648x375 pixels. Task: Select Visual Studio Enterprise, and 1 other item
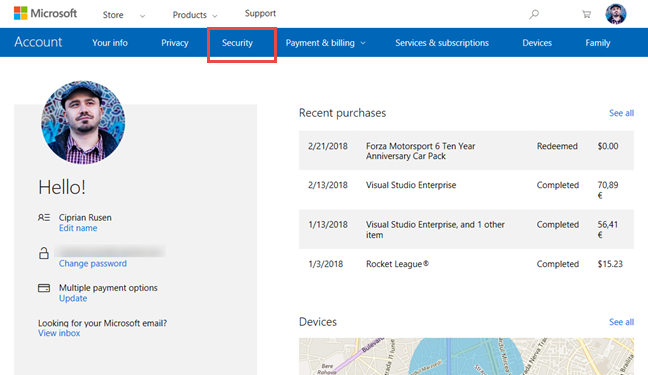(x=466, y=229)
